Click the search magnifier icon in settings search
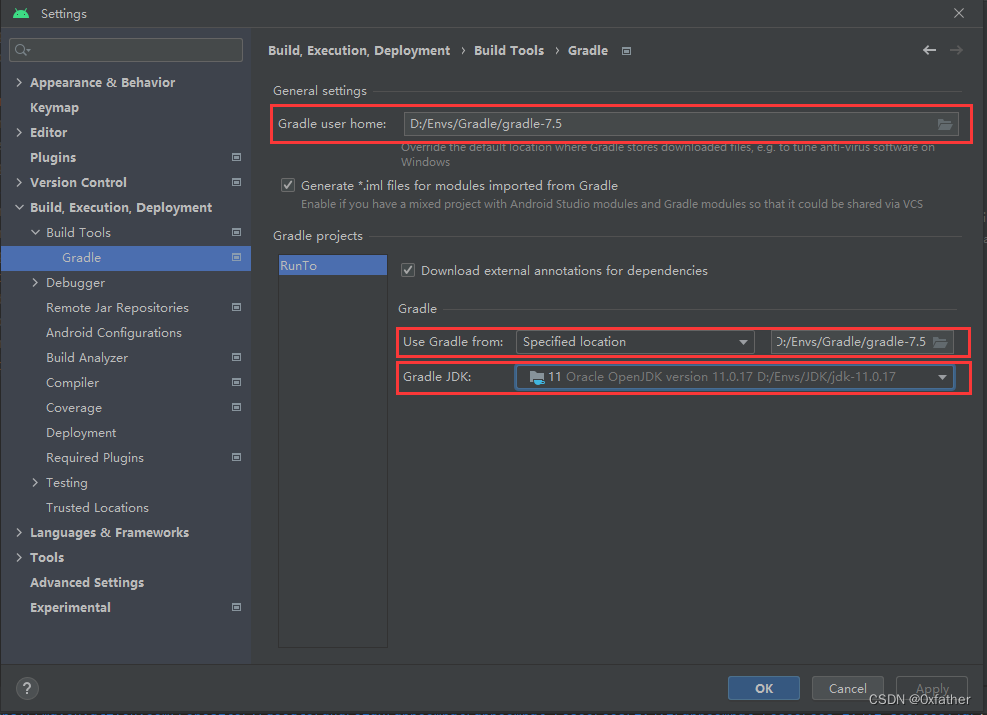The image size is (987, 715). pos(22,50)
